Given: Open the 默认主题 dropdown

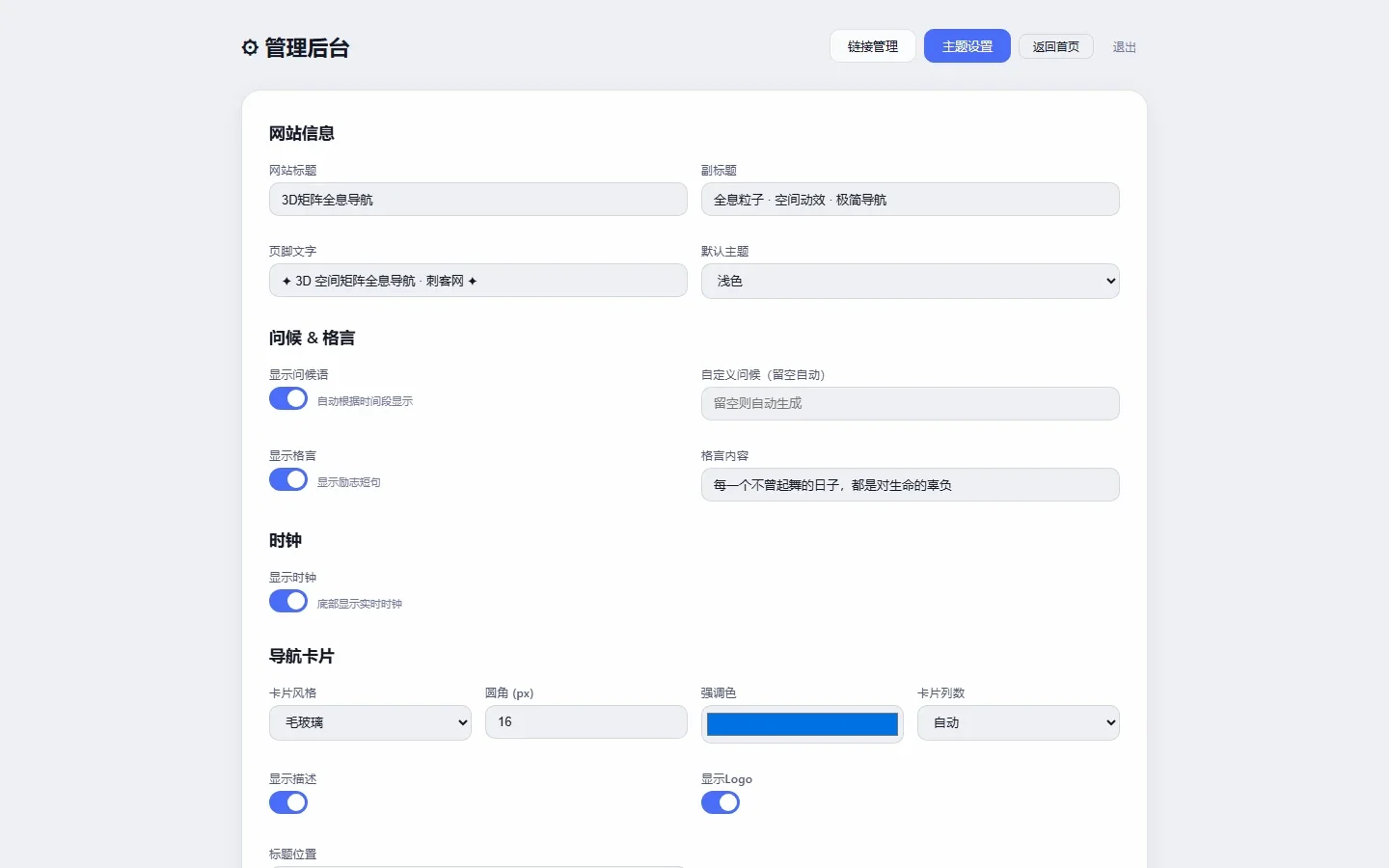Looking at the screenshot, I should [911, 281].
